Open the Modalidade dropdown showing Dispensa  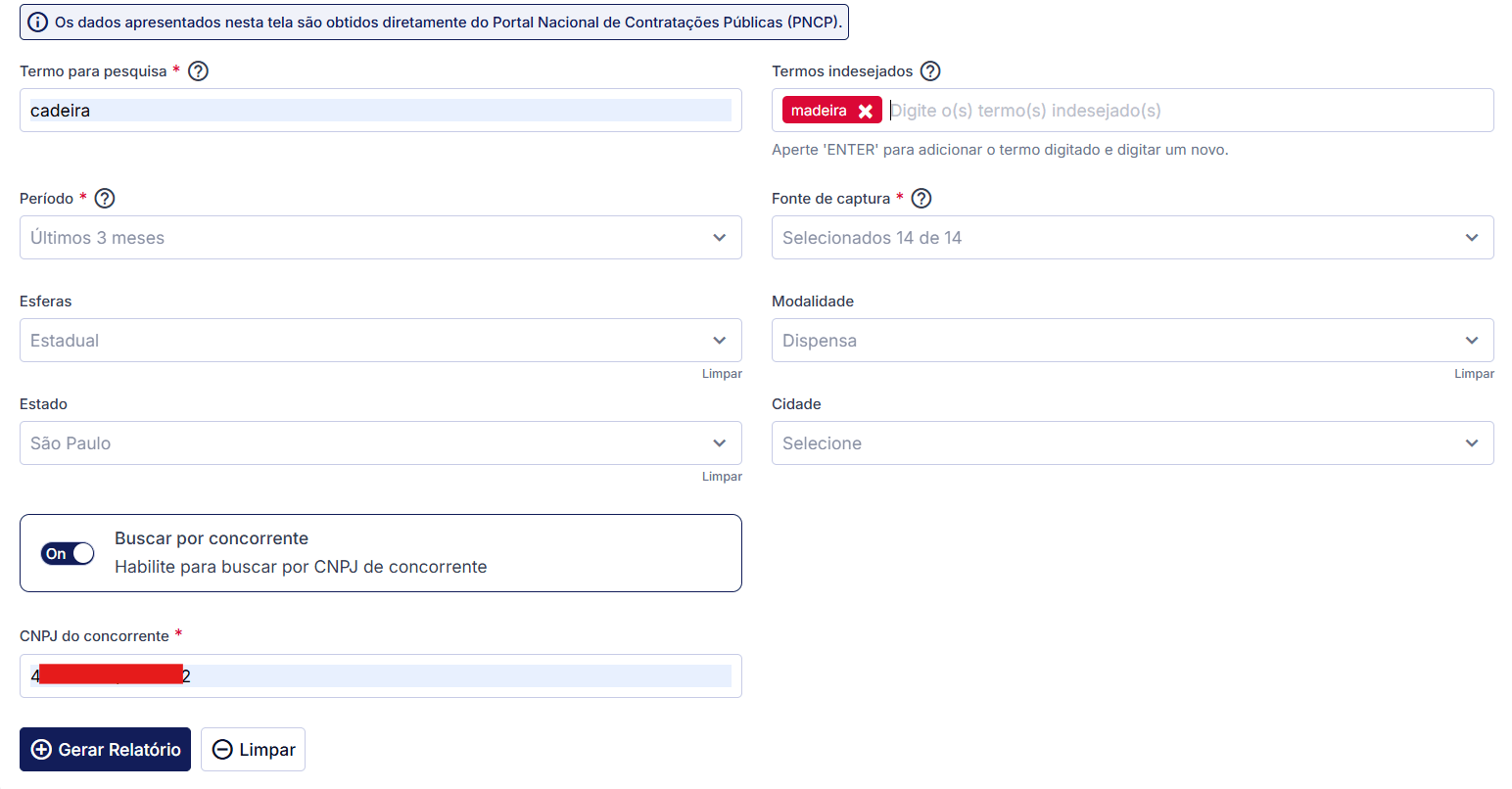point(1132,341)
